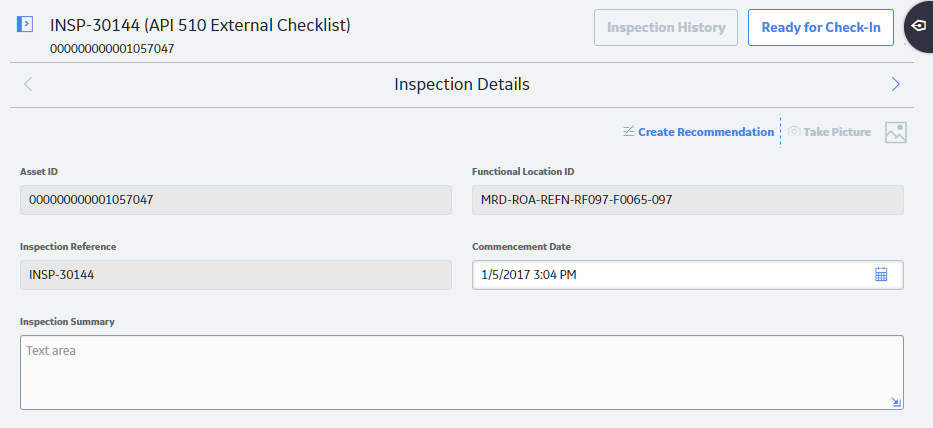This screenshot has width=933, height=428.
Task: Click the Functional Location ID field
Action: (688, 200)
